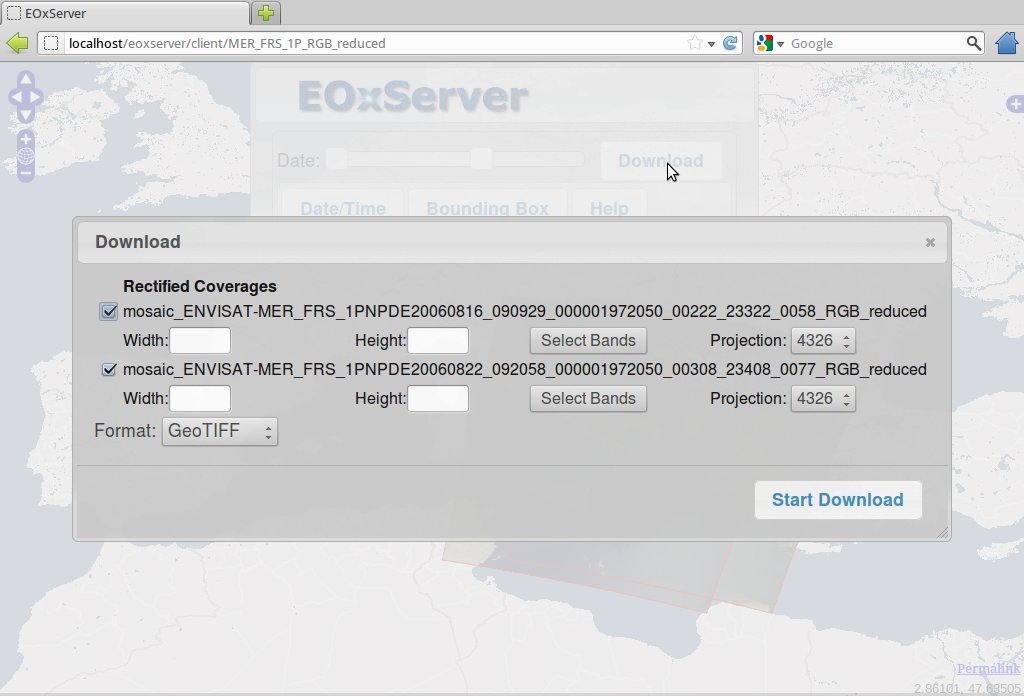This screenshot has width=1024, height=696.
Task: Close the Download dialog
Action: 930,242
